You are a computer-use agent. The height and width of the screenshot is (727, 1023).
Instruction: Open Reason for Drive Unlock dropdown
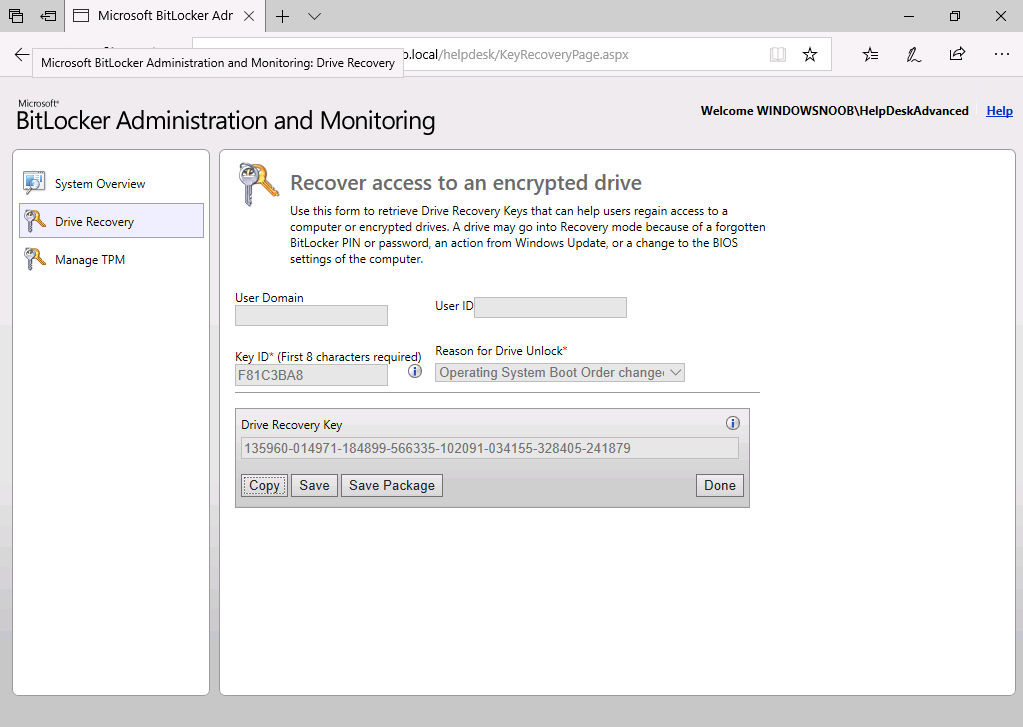(x=560, y=373)
